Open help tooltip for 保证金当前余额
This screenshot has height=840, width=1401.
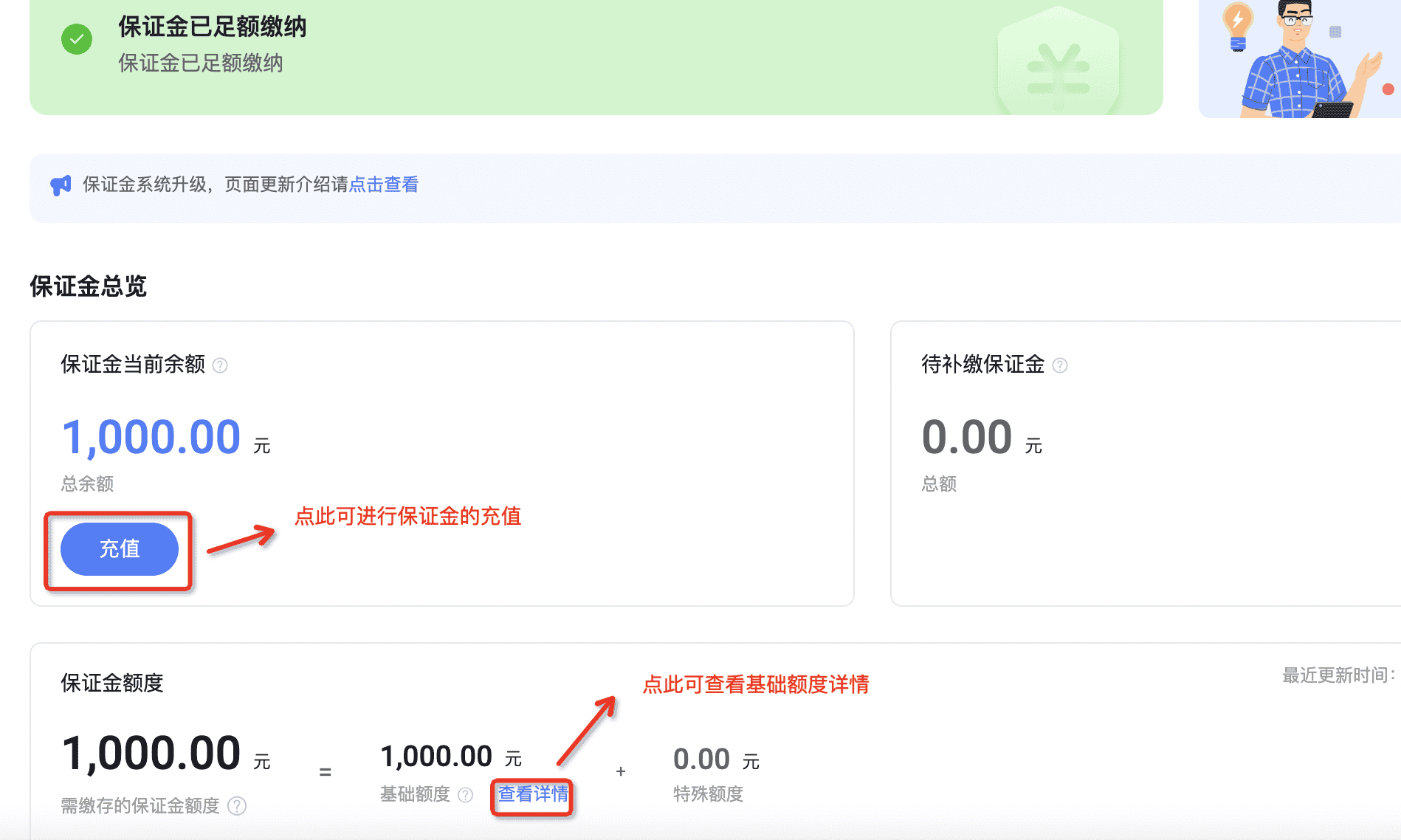point(221,365)
